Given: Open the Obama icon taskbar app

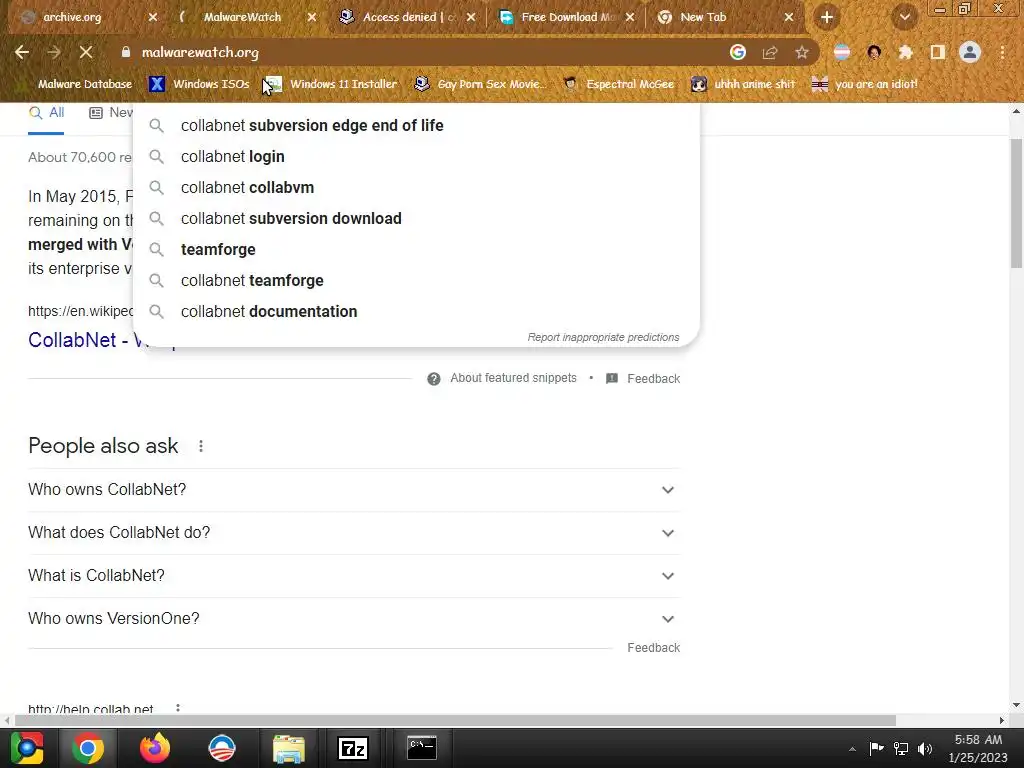Looking at the screenshot, I should pyautogui.click(x=222, y=748).
